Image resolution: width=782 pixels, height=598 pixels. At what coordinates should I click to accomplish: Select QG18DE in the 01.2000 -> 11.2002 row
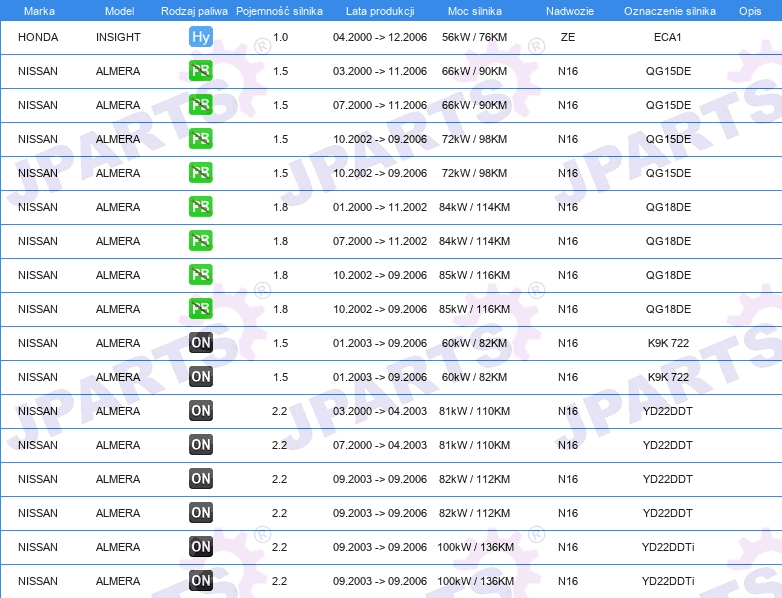coord(668,207)
